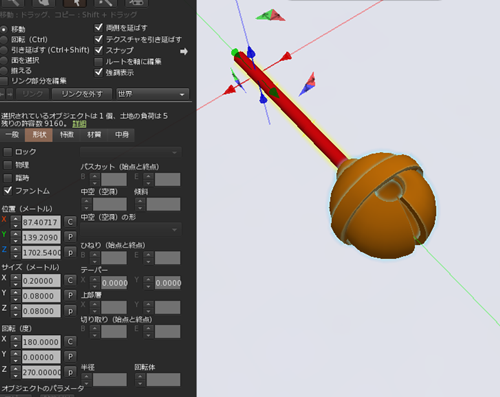
Task: Enable the ロック checkbox
Action: [x=7, y=152]
